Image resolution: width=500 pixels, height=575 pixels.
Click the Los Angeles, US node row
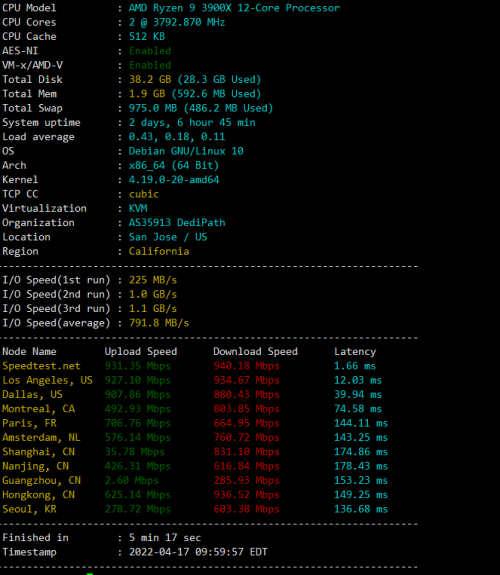195,380
